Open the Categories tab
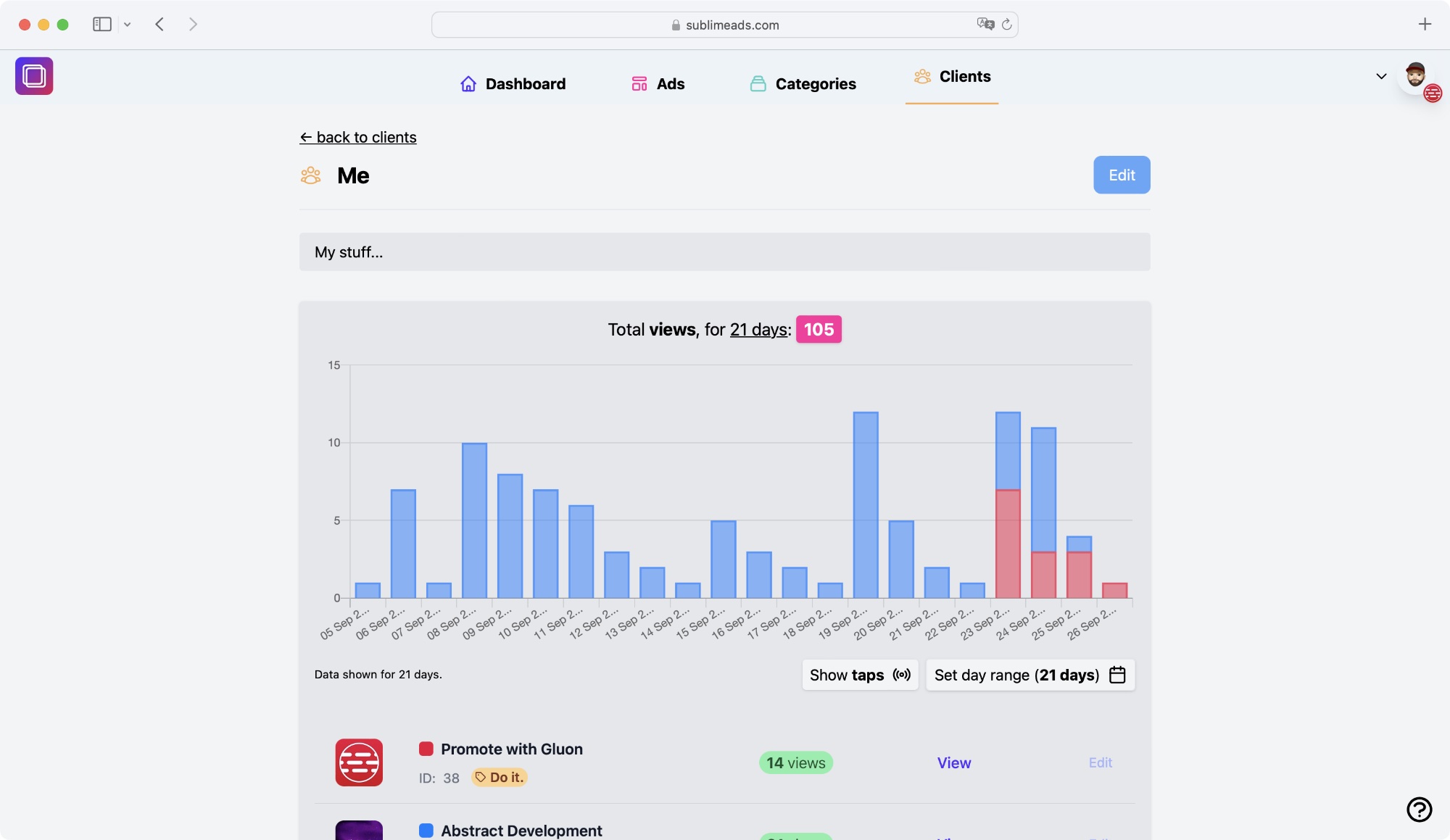Viewport: 1450px width, 840px height. 803,84
